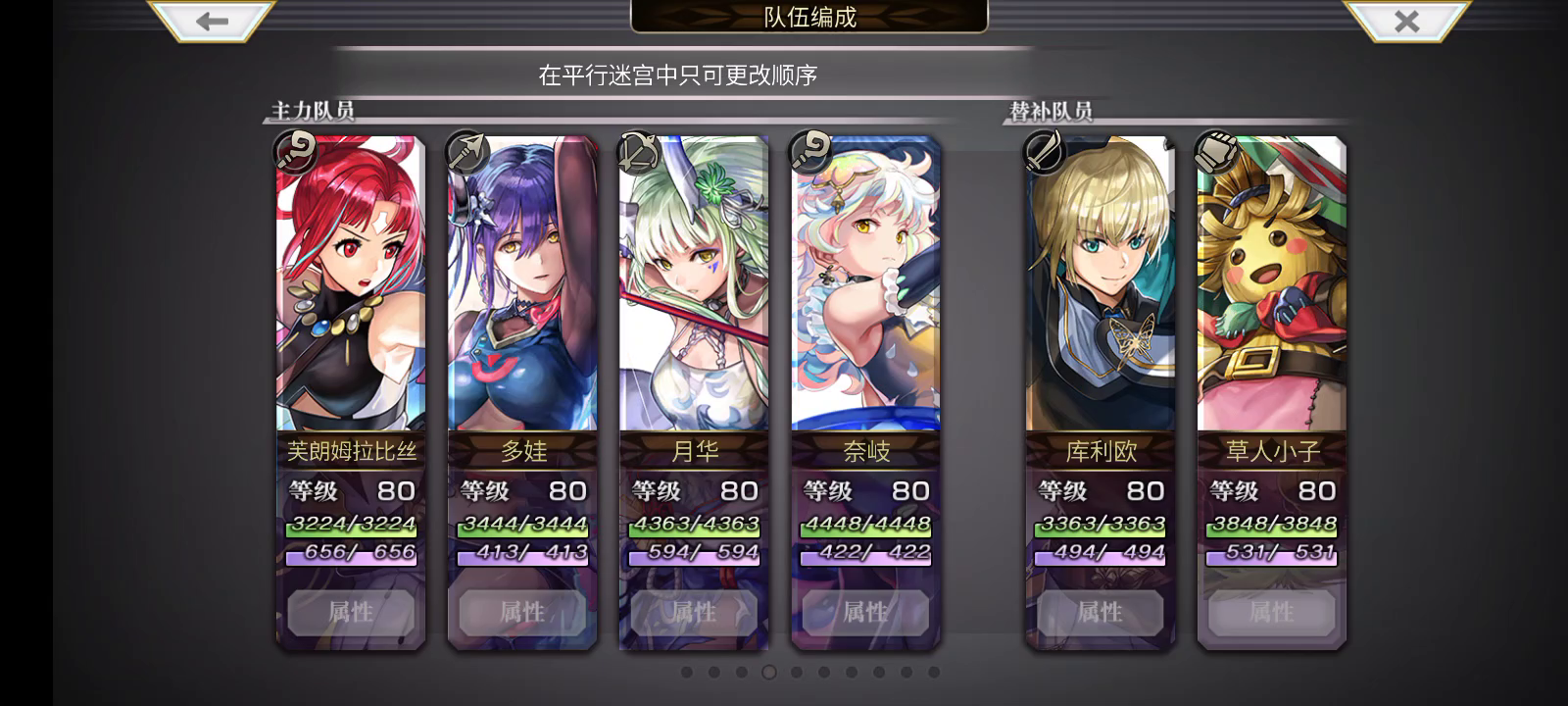Select the 库利欧 substitute portrait
1568x706 pixels.
[x=1100, y=283]
